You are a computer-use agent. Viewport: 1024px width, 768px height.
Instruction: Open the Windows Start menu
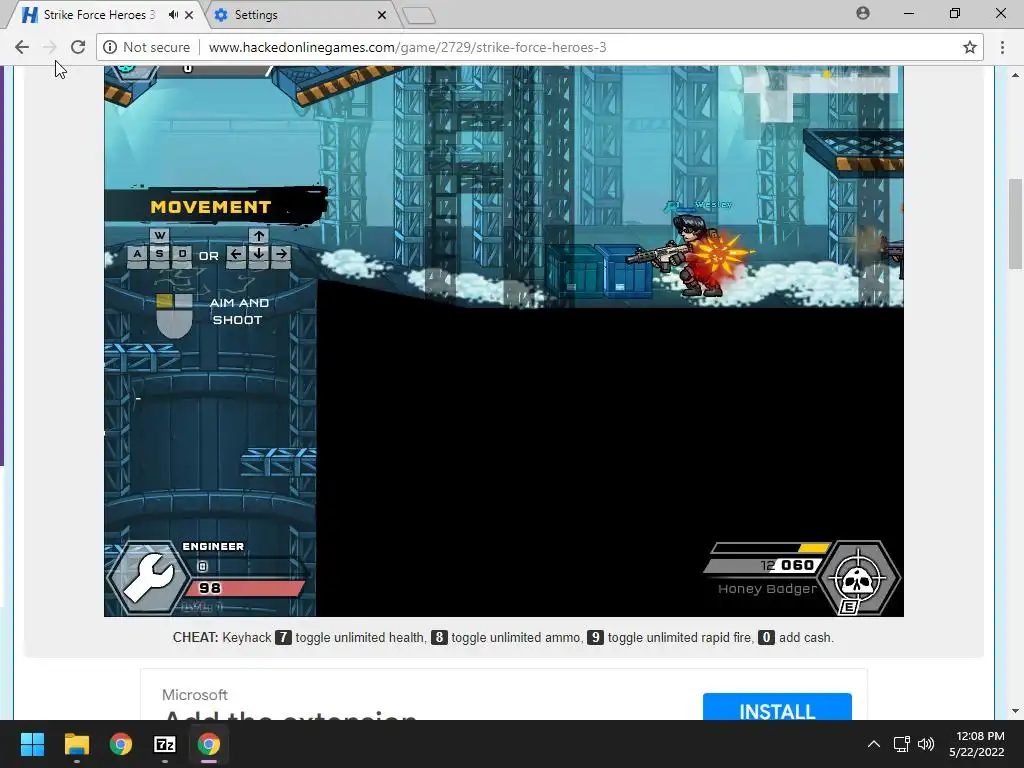pos(32,744)
